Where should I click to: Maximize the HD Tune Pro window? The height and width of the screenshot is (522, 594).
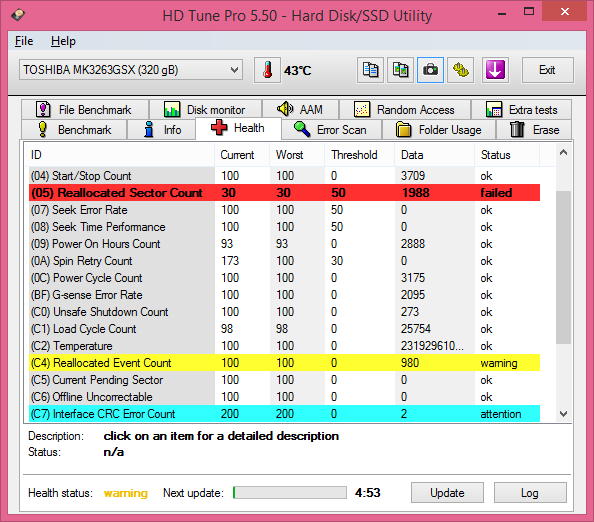[529, 12]
